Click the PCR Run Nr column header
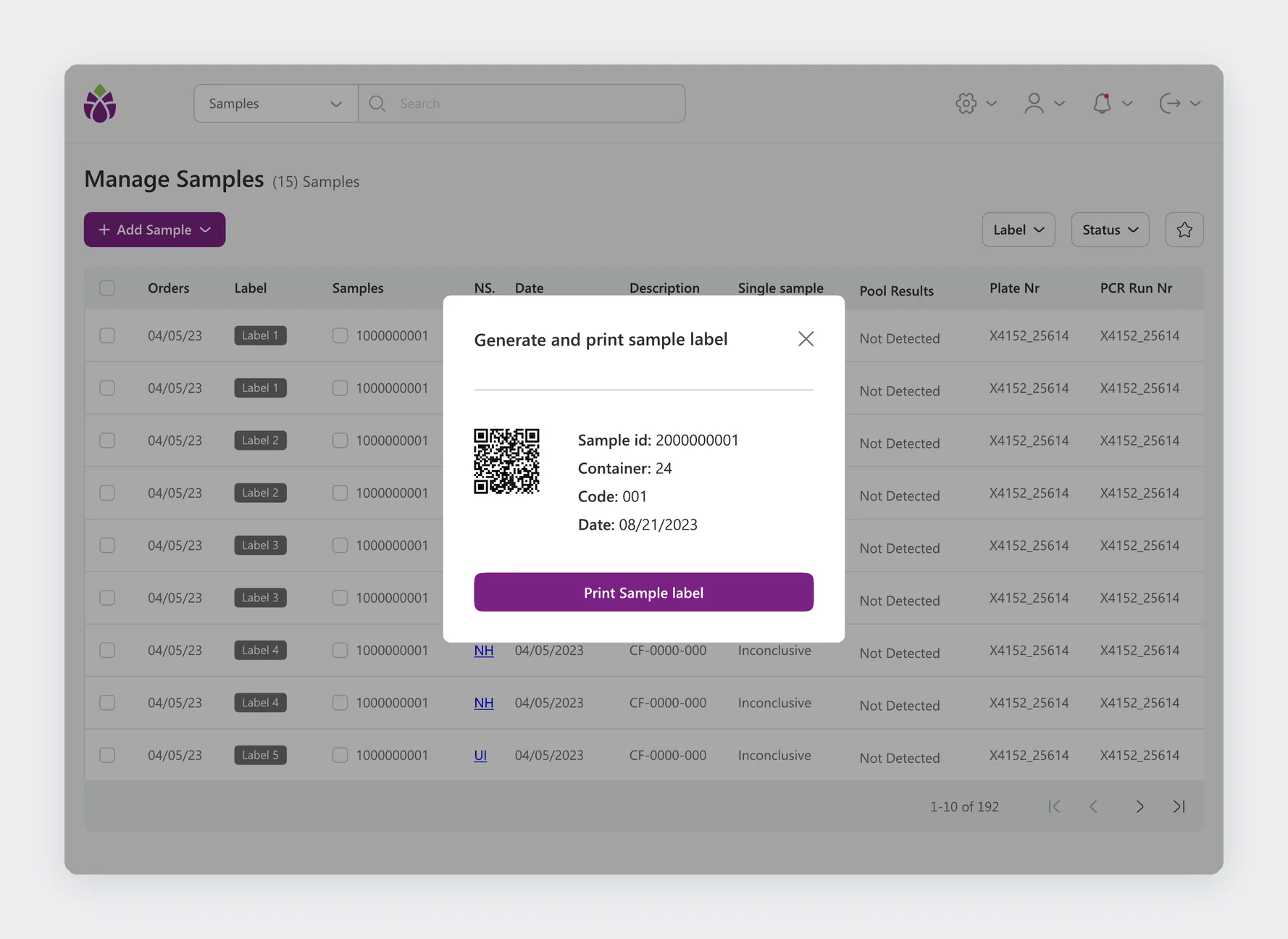The width and height of the screenshot is (1288, 939). tap(1136, 288)
